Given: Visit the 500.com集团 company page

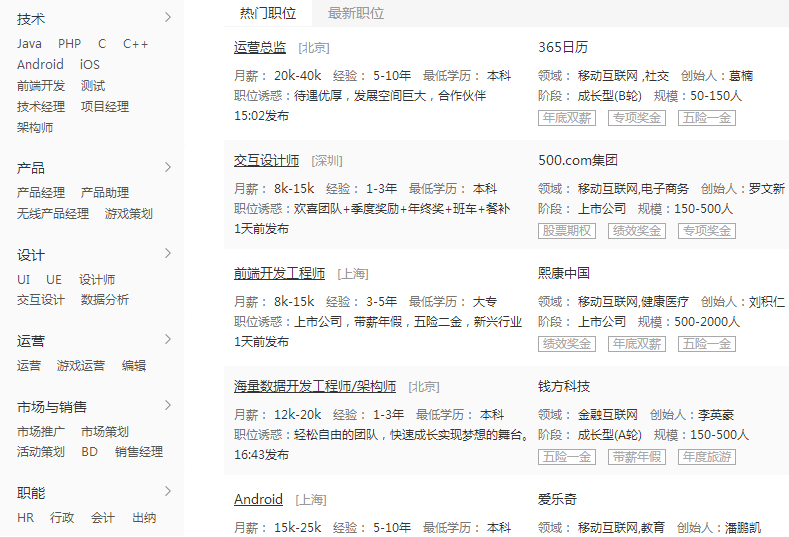Looking at the screenshot, I should click(578, 161).
